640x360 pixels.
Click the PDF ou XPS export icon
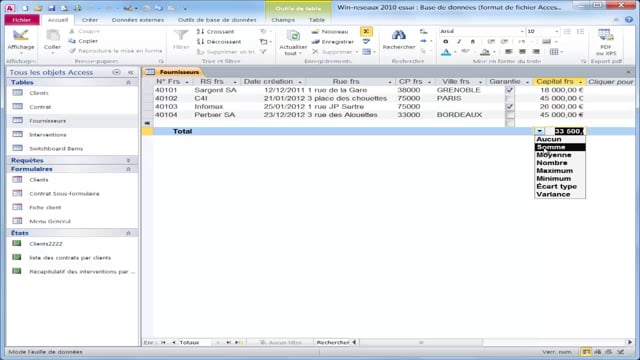click(606, 36)
